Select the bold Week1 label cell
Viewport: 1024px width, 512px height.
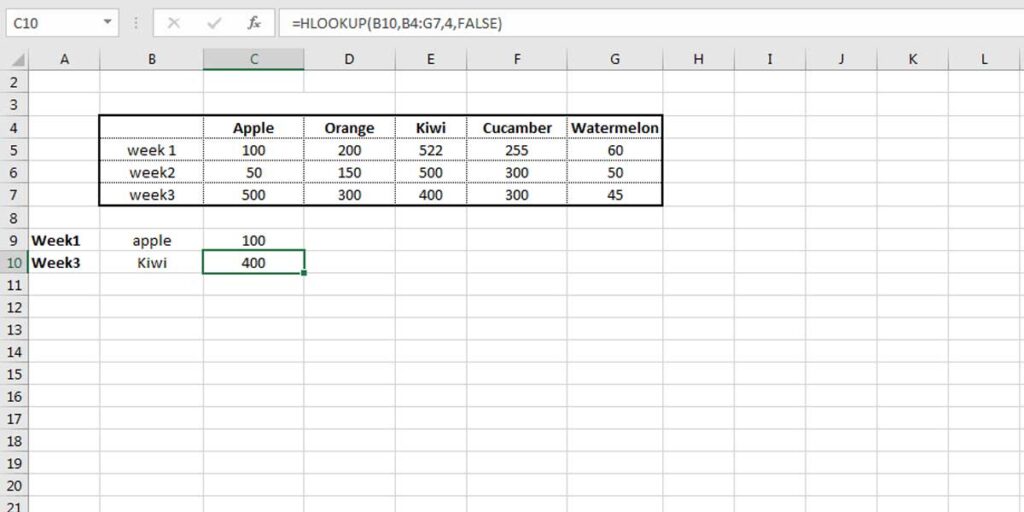point(64,240)
